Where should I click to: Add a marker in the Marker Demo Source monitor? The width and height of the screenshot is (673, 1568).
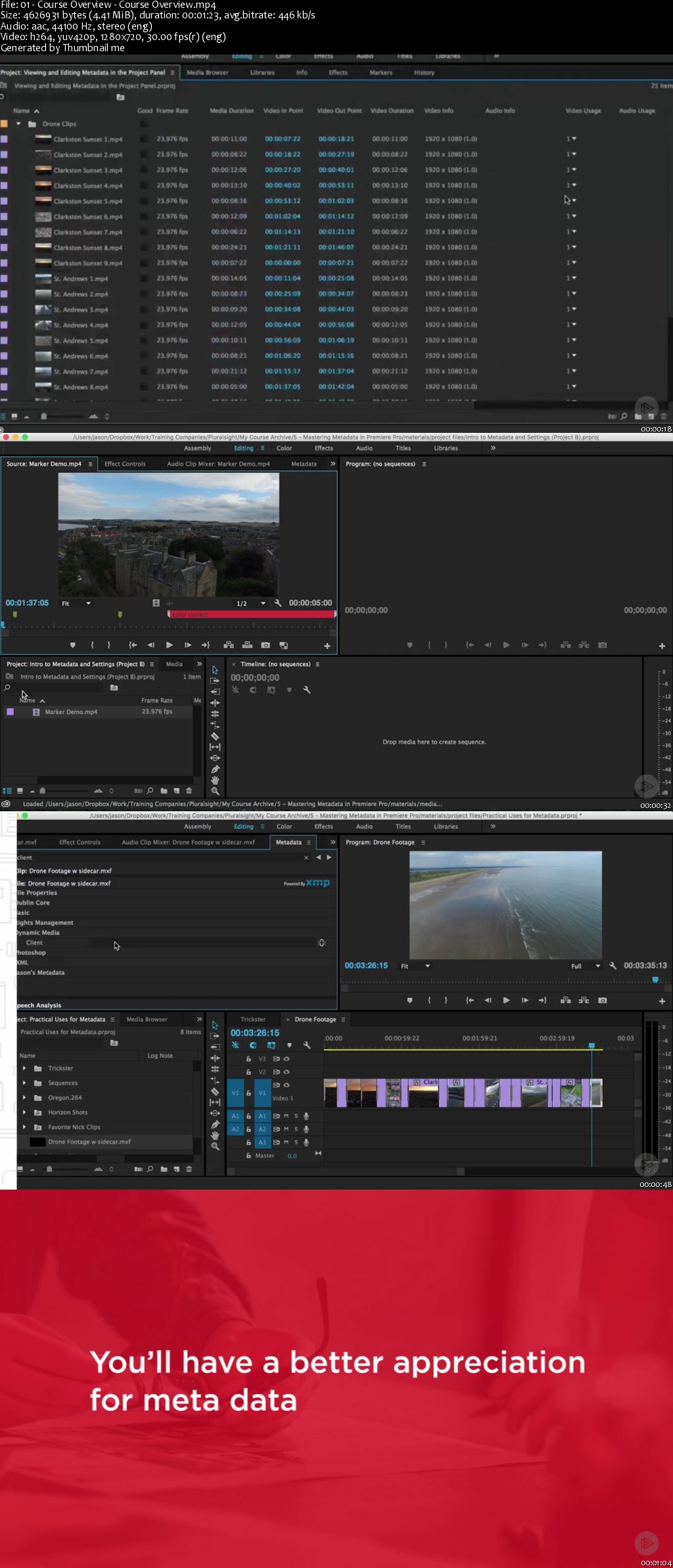tap(73, 645)
